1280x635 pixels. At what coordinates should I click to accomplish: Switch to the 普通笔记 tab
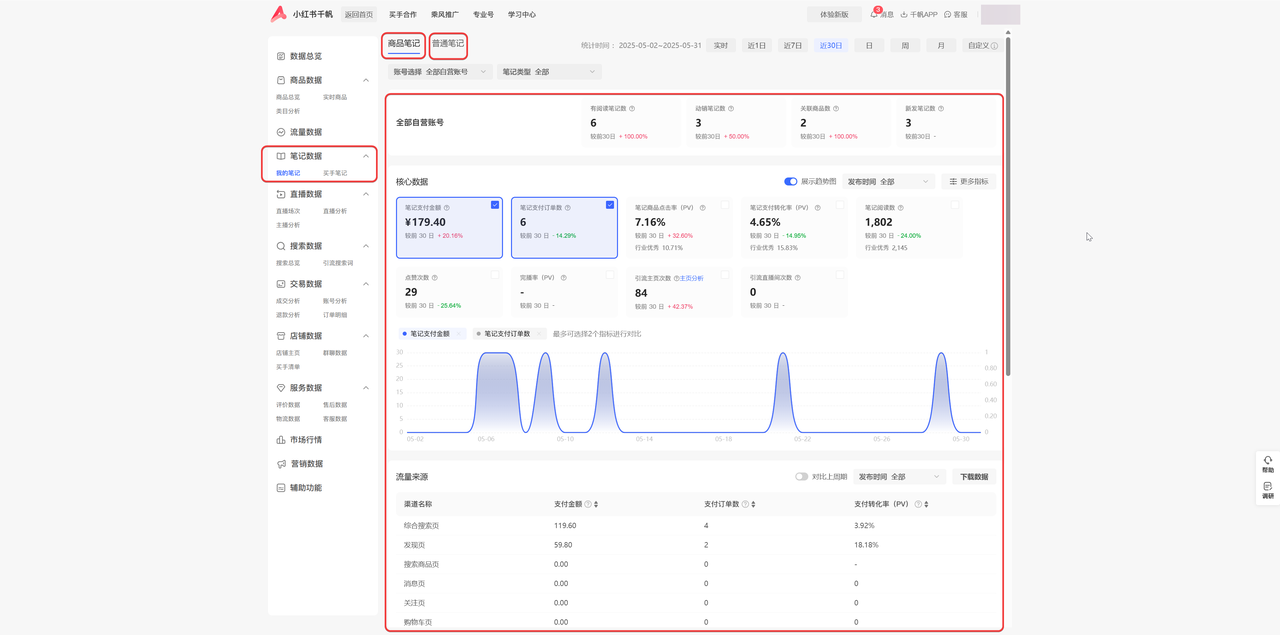pyautogui.click(x=448, y=44)
